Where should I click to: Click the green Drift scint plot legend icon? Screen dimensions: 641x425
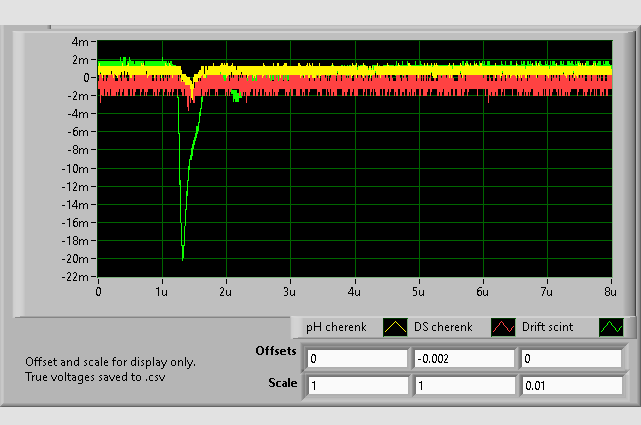tap(611, 327)
